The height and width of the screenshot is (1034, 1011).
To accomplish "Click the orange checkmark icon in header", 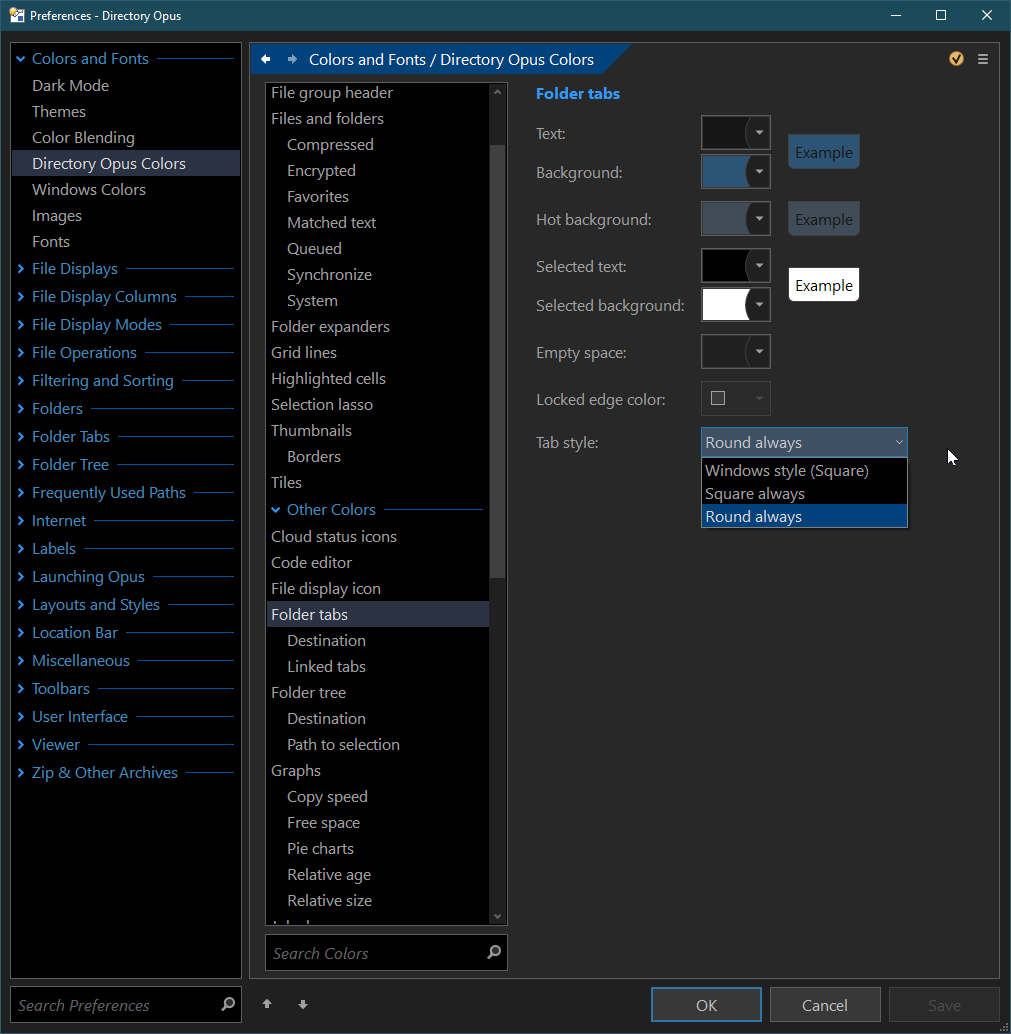I will tap(956, 59).
